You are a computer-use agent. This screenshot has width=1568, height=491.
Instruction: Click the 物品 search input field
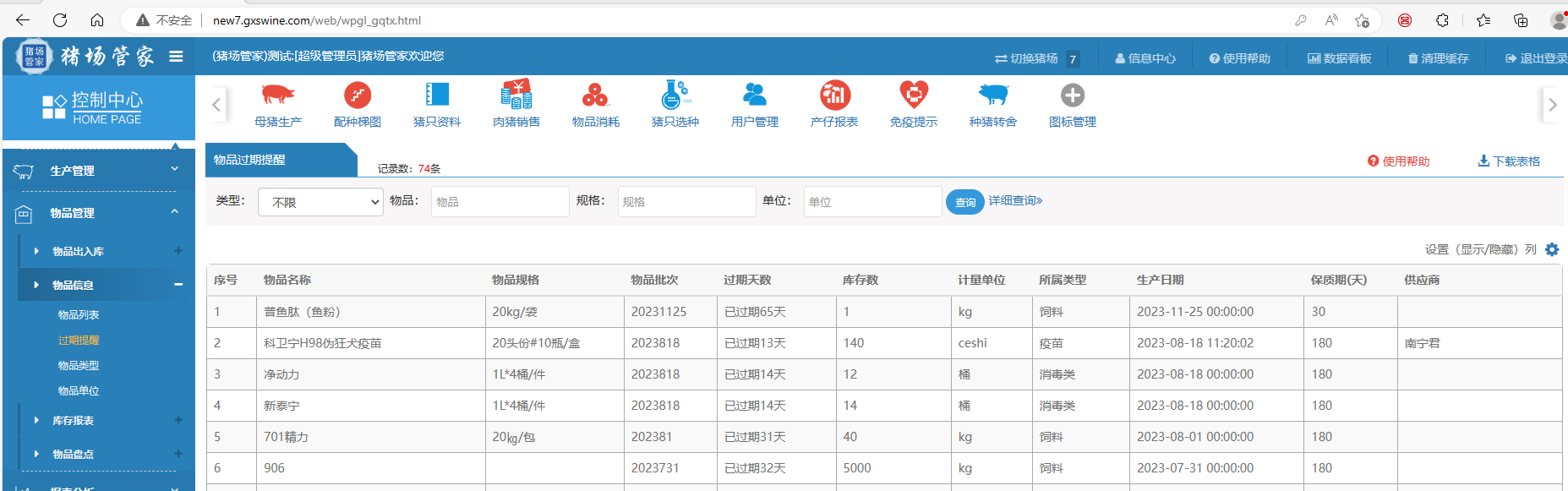click(500, 202)
